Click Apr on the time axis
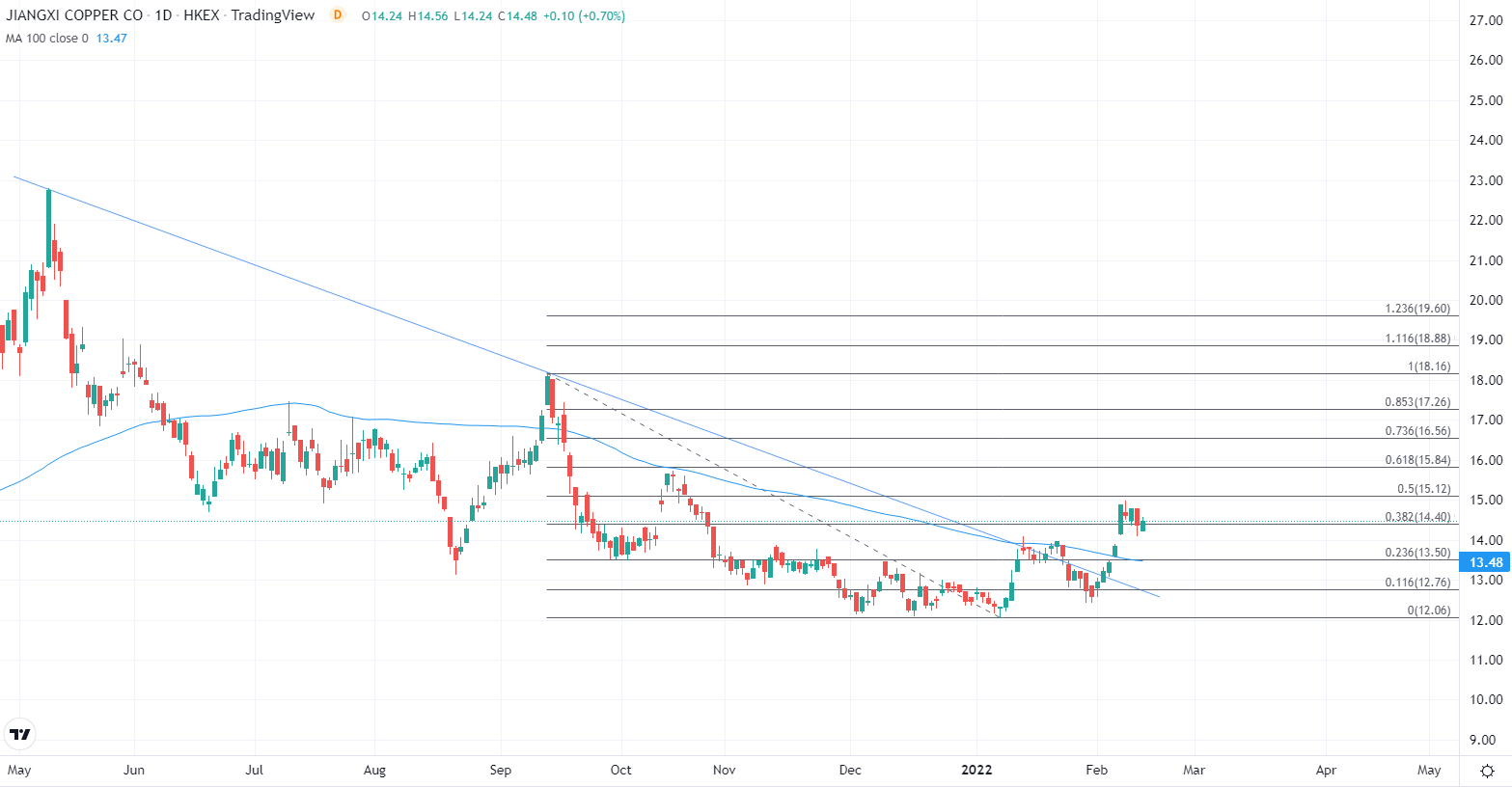 coord(1326,770)
